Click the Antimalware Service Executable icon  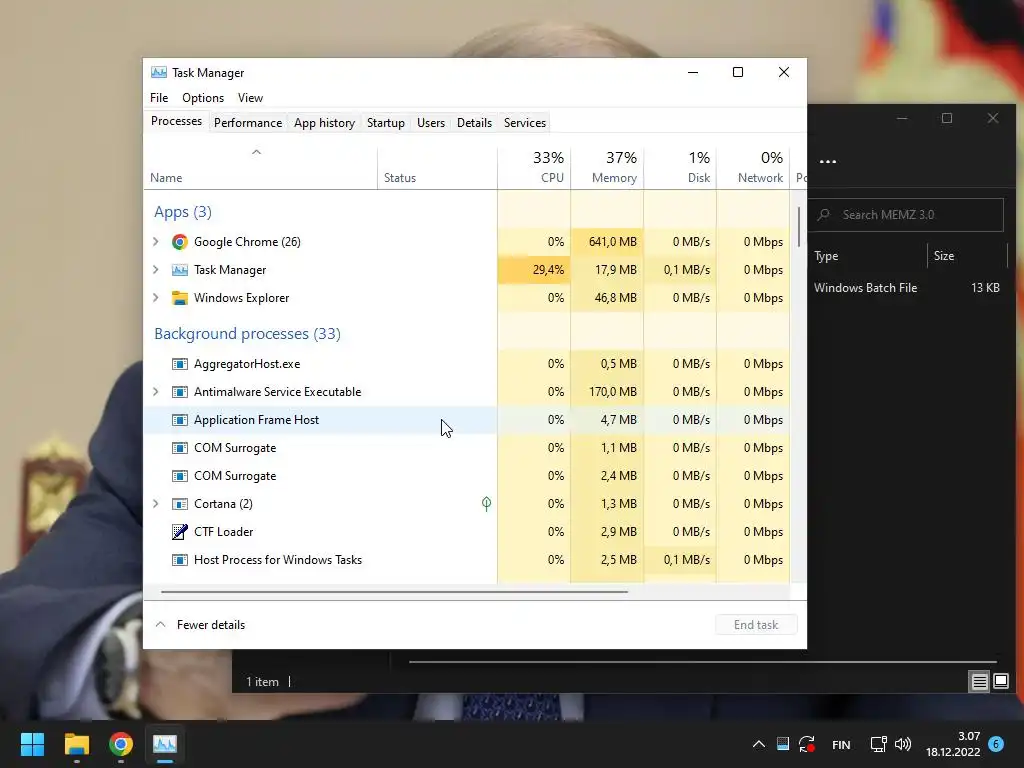(x=180, y=392)
